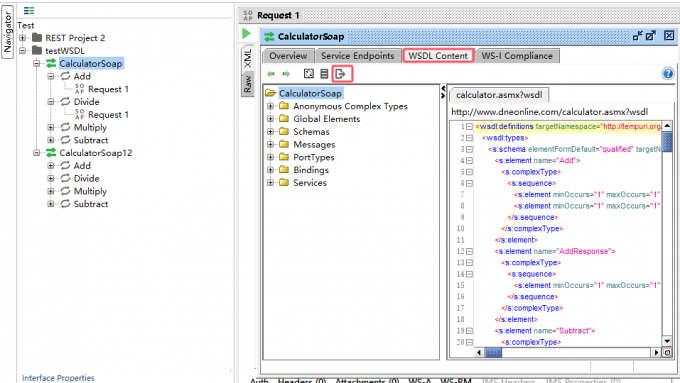This screenshot has width=680, height=383.
Task: Collapse XML fold marker on line 1
Action: coord(469,127)
